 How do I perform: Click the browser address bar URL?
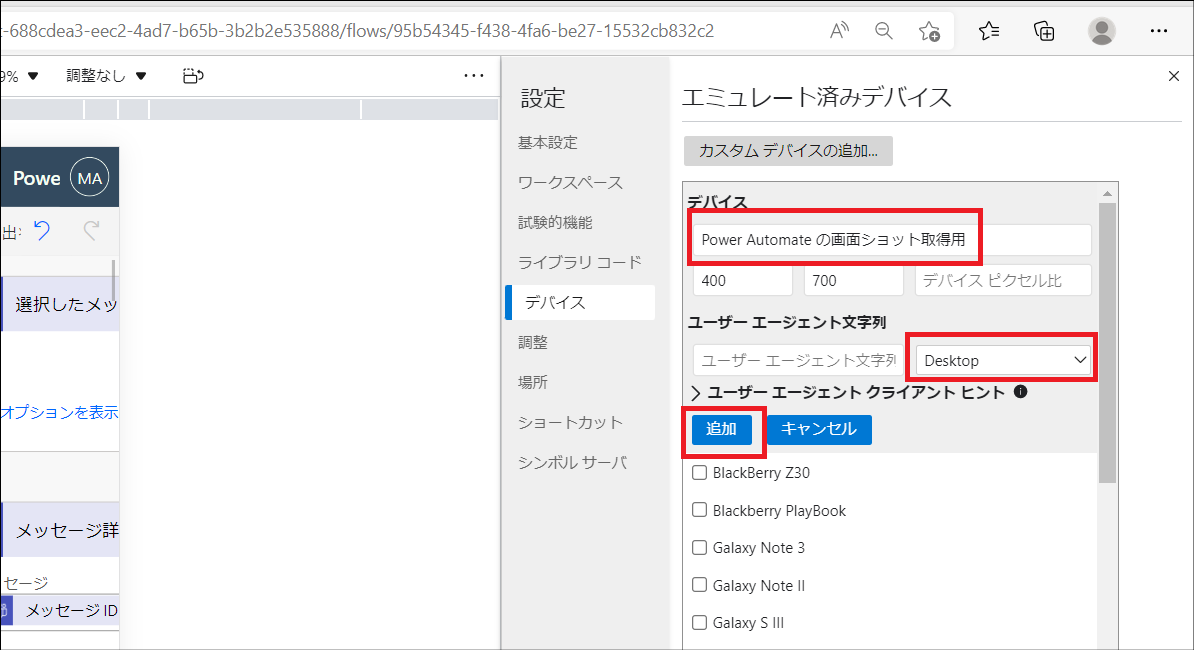(357, 31)
